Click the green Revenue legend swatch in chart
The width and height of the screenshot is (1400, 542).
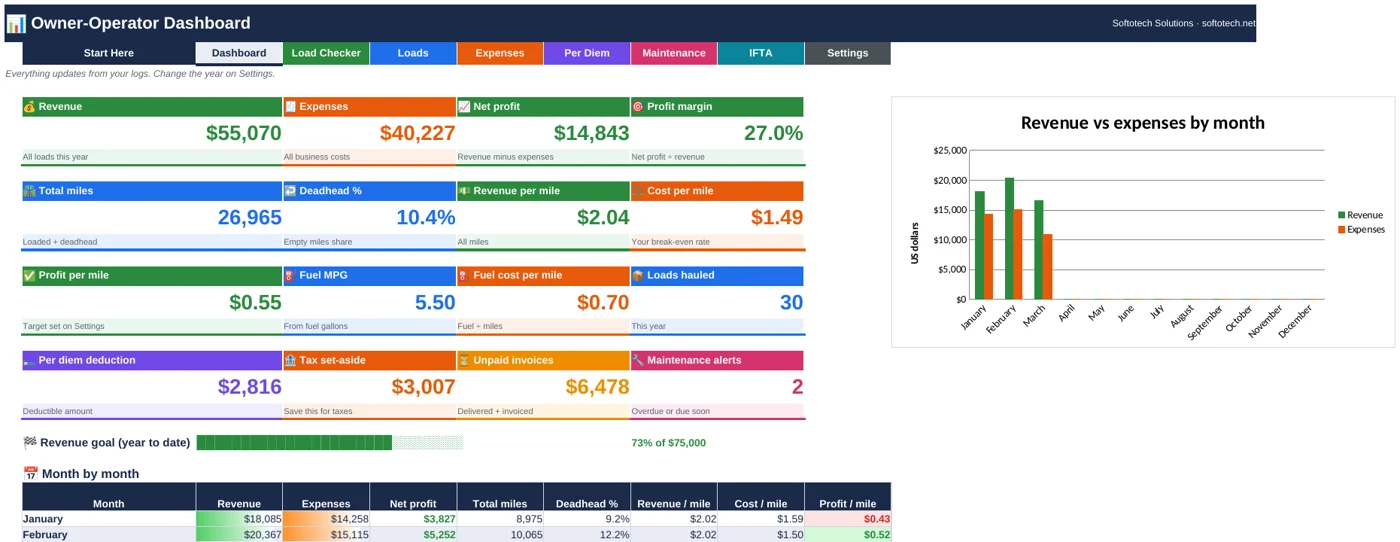click(1341, 215)
